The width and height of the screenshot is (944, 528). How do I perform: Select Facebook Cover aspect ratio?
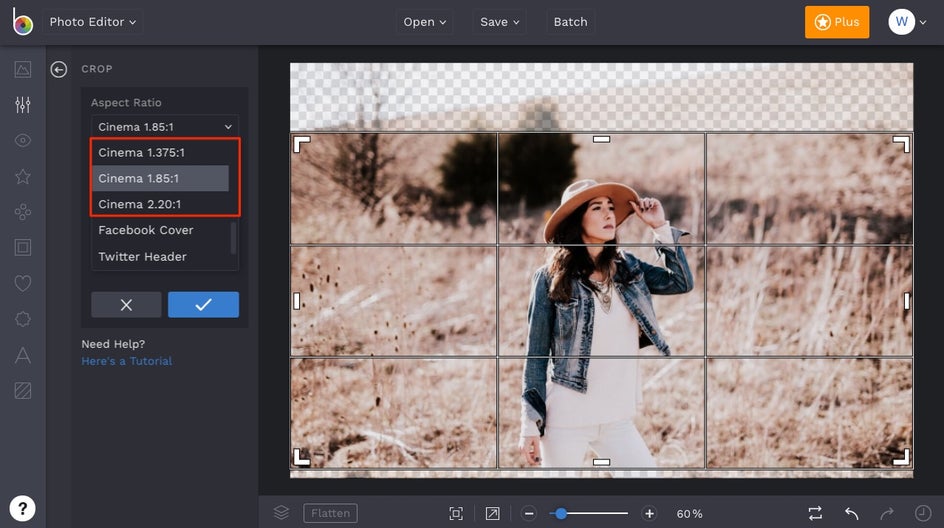click(x=146, y=230)
